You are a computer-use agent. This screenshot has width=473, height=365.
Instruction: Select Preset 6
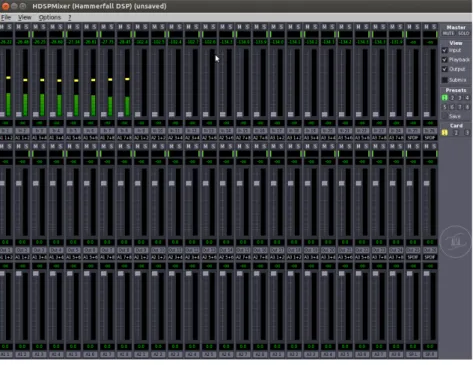pos(452,107)
